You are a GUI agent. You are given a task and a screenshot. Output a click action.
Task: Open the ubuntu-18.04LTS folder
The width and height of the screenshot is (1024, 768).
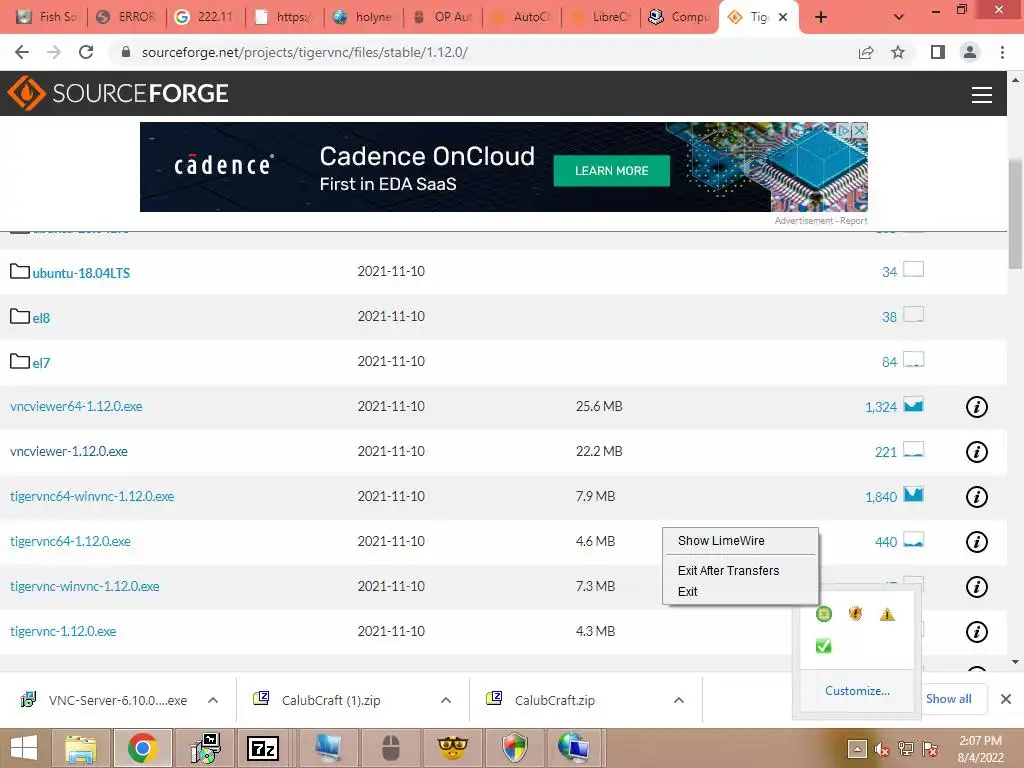coord(81,273)
